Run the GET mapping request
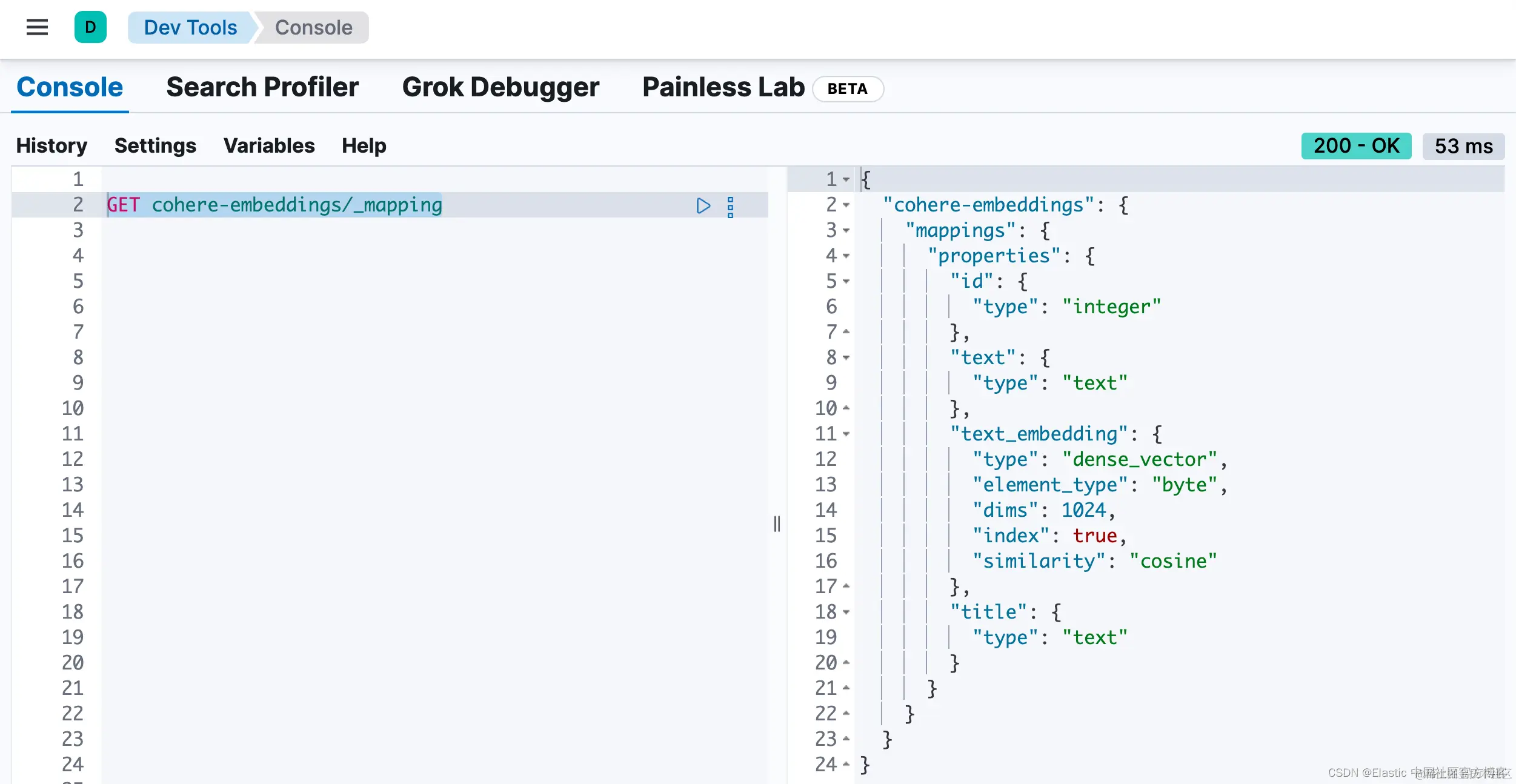Viewport: 1516px width, 784px height. pos(703,206)
